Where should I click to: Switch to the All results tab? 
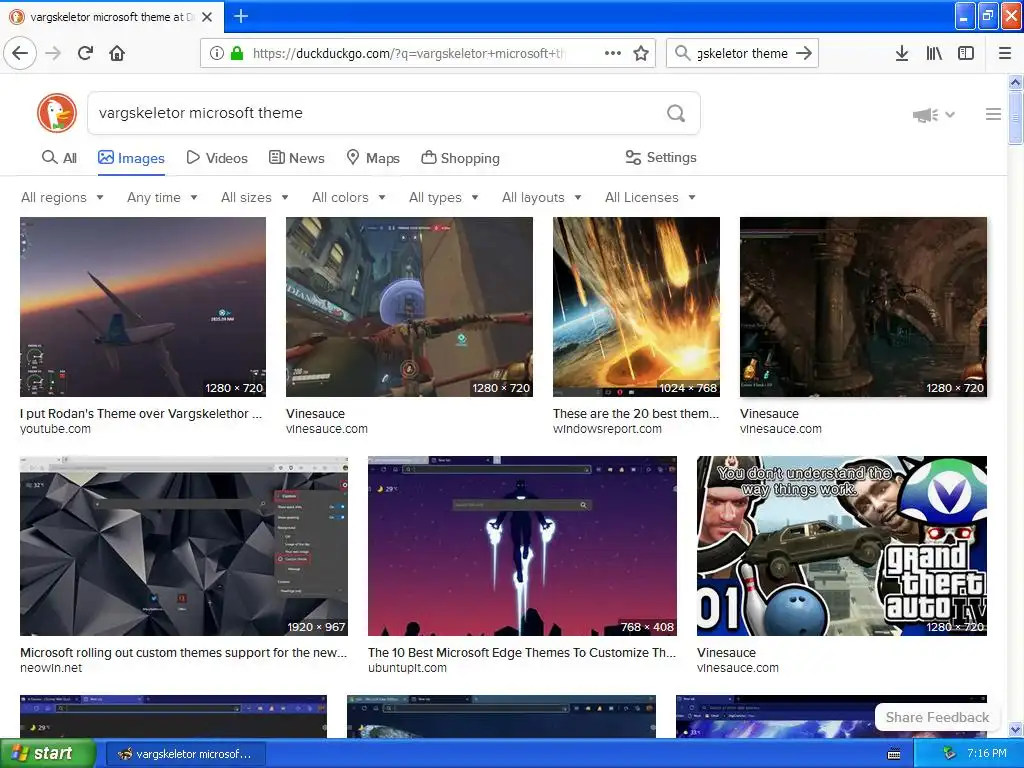(59, 158)
